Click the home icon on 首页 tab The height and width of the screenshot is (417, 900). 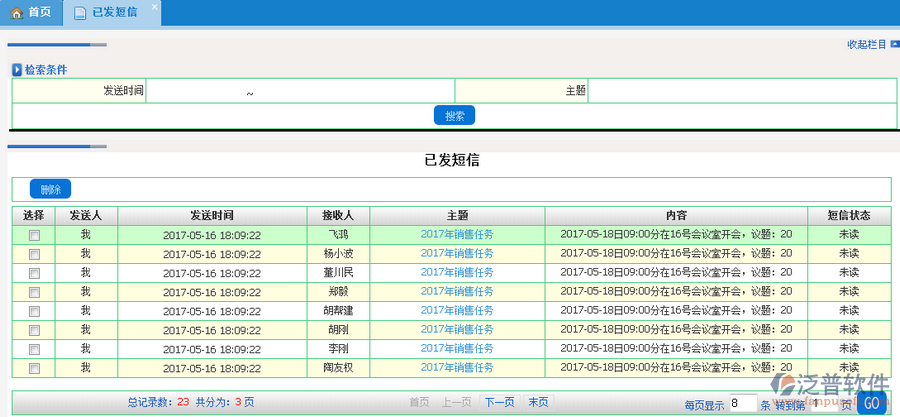click(x=17, y=13)
